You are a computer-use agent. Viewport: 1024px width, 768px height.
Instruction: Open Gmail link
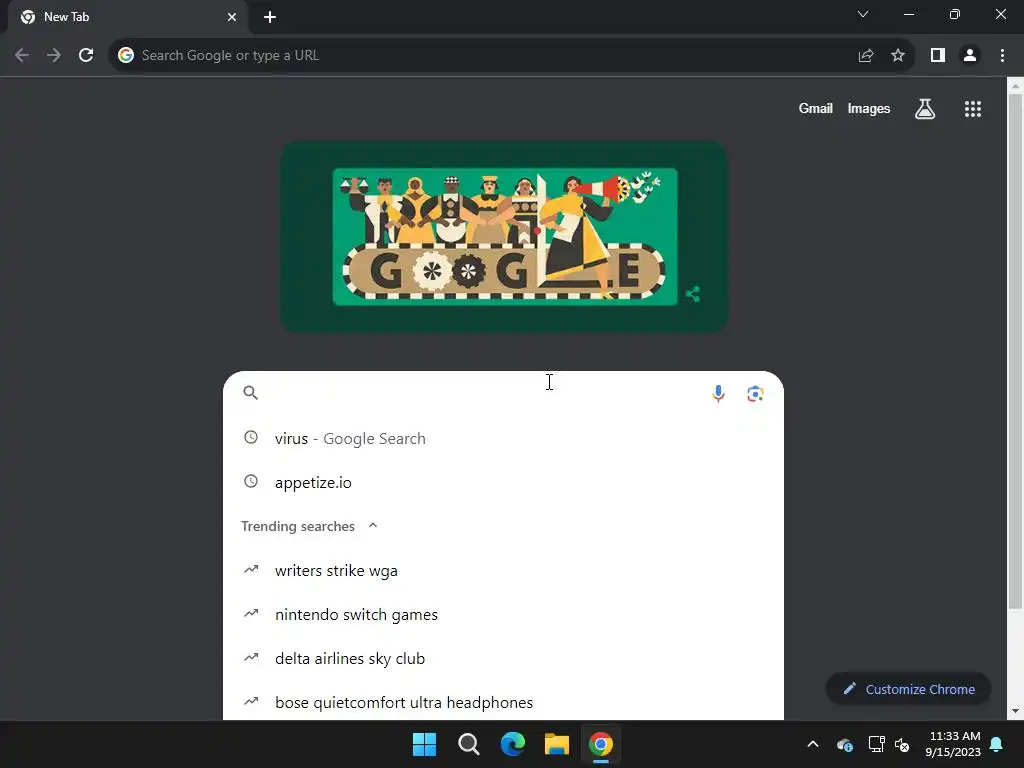coord(816,108)
